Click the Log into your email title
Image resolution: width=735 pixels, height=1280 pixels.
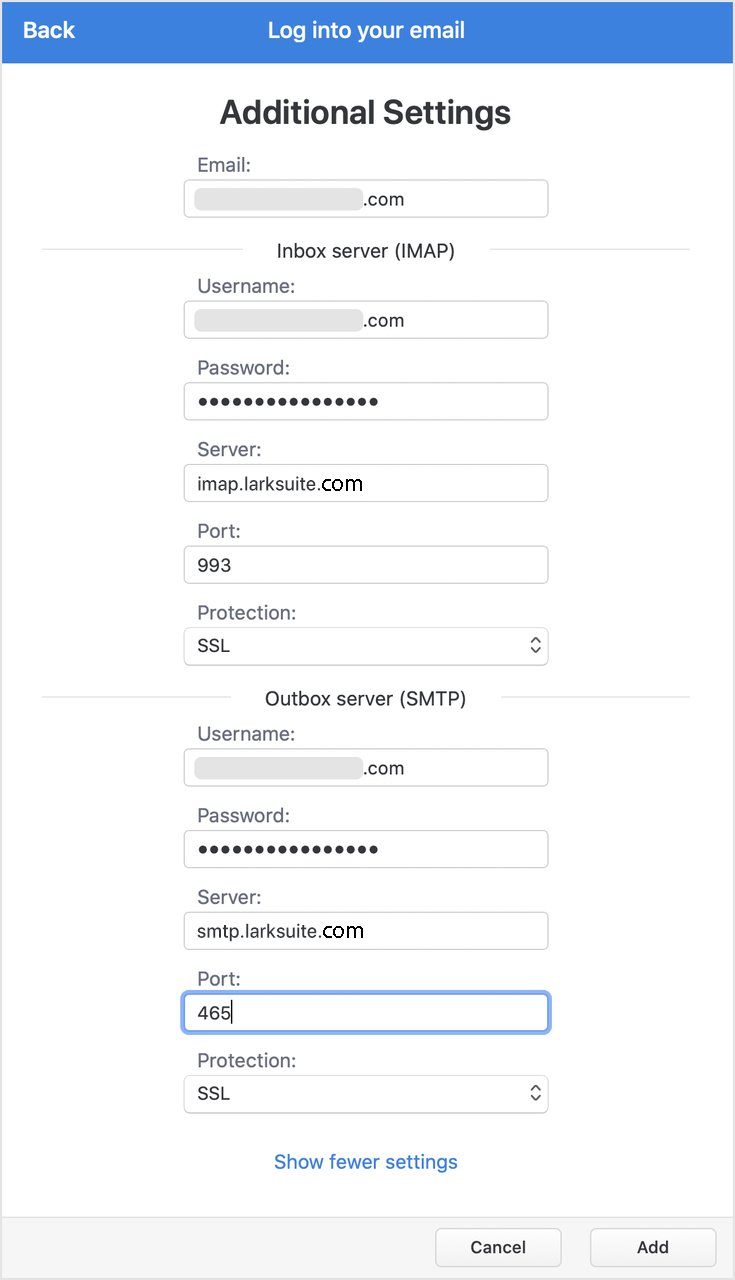pyautogui.click(x=366, y=31)
